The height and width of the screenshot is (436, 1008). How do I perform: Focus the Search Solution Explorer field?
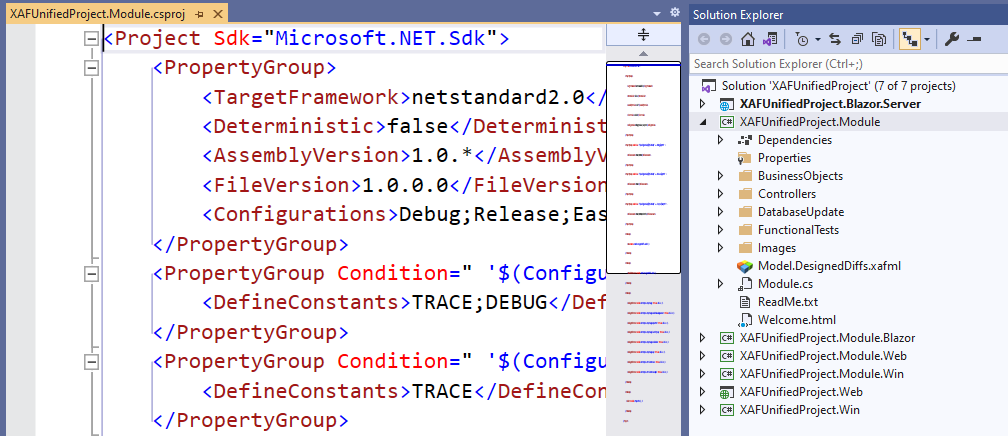click(848, 64)
